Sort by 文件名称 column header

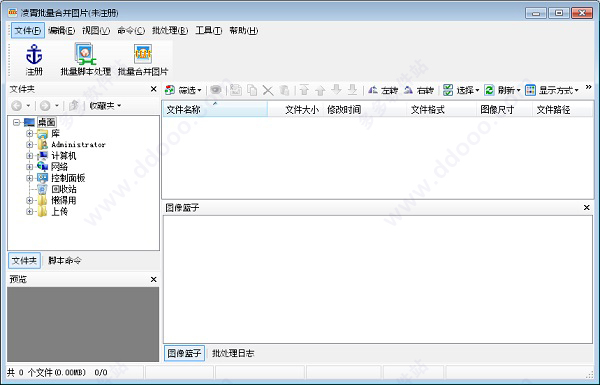215,110
